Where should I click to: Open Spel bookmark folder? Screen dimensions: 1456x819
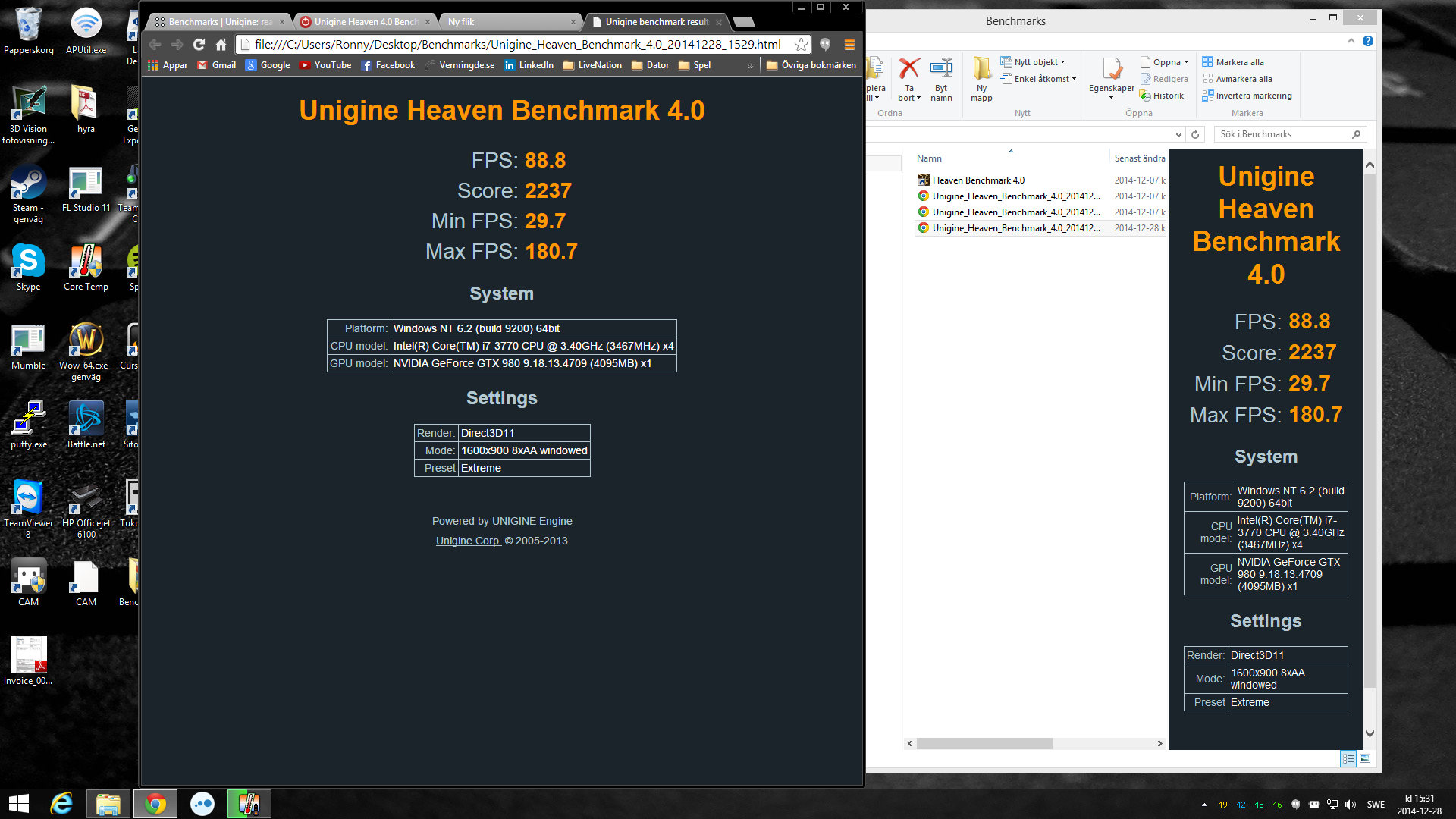point(694,65)
